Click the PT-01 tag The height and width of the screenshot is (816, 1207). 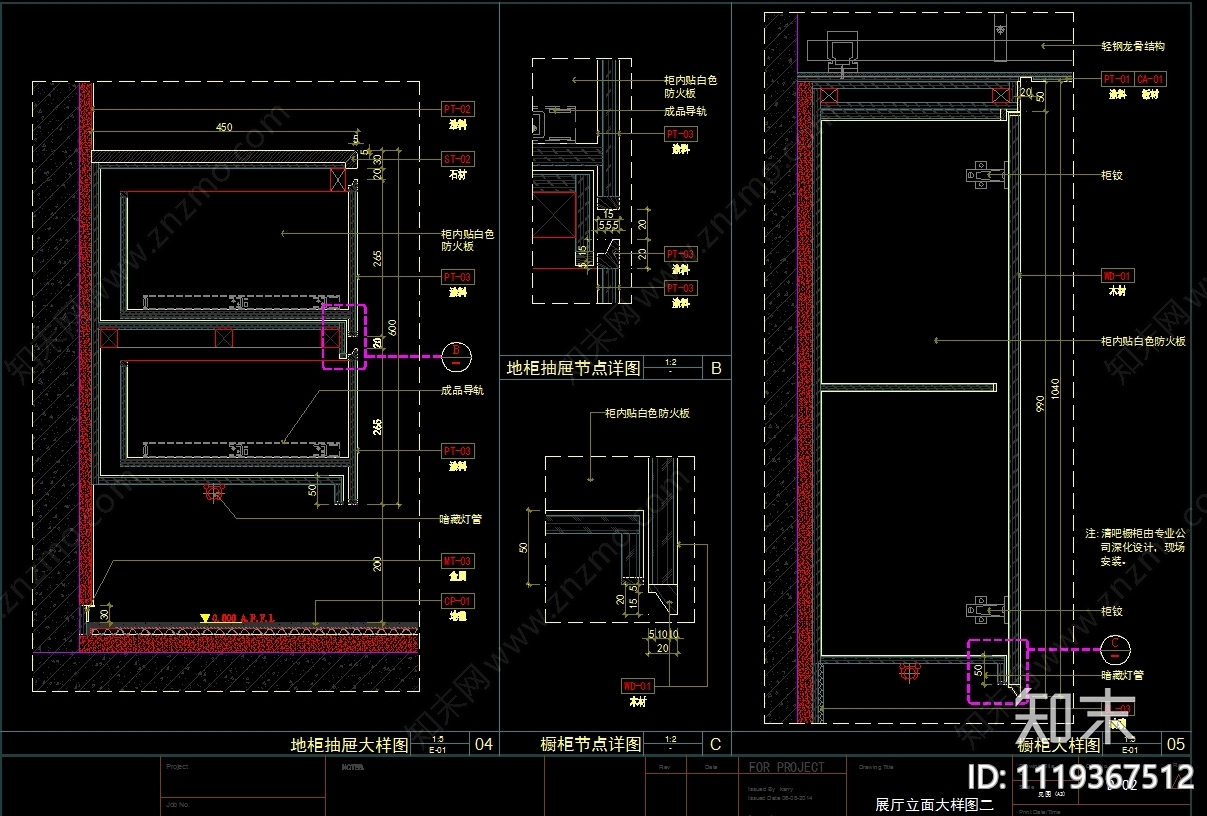click(x=1116, y=79)
